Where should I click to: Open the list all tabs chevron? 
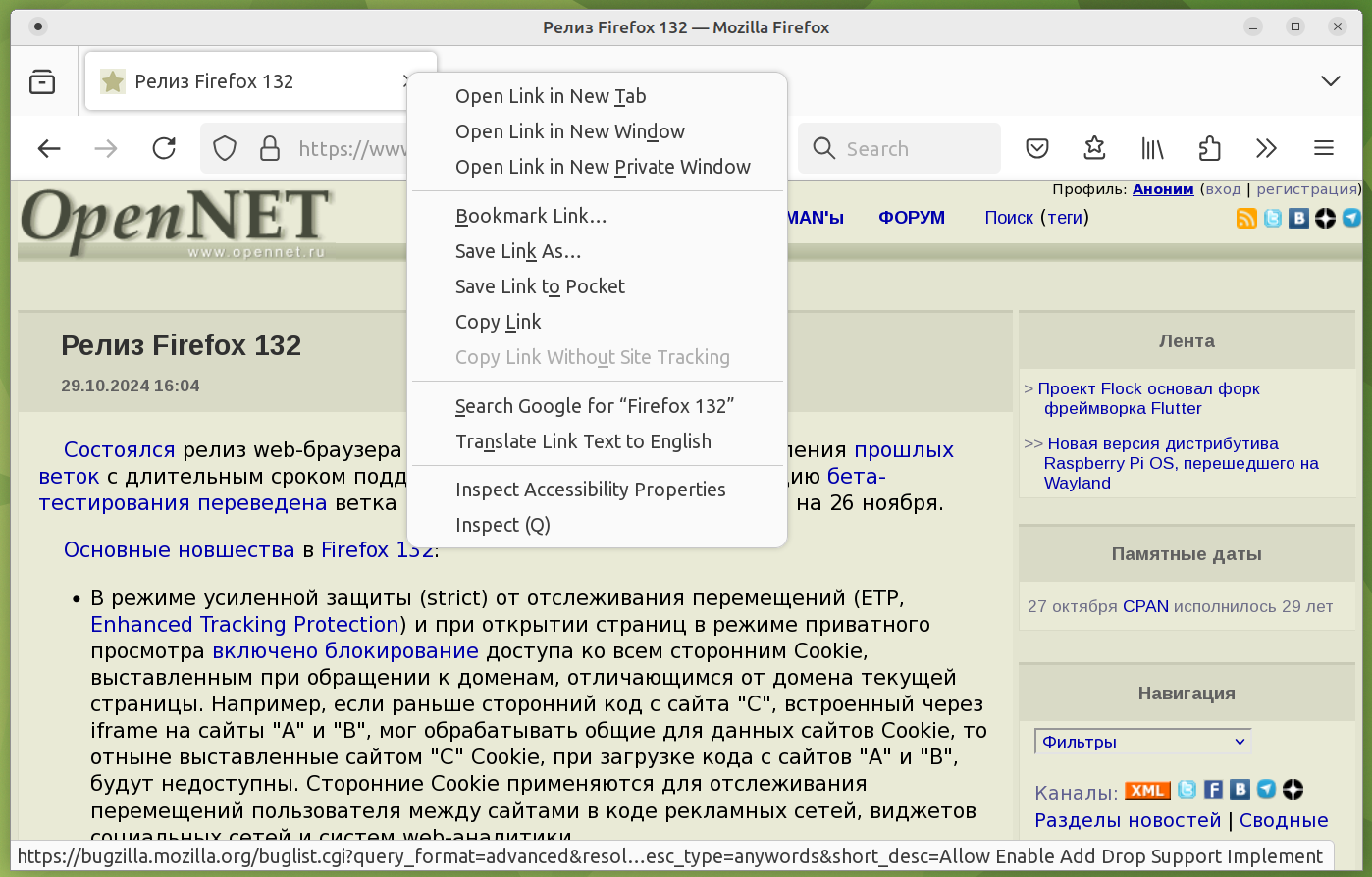(x=1330, y=81)
